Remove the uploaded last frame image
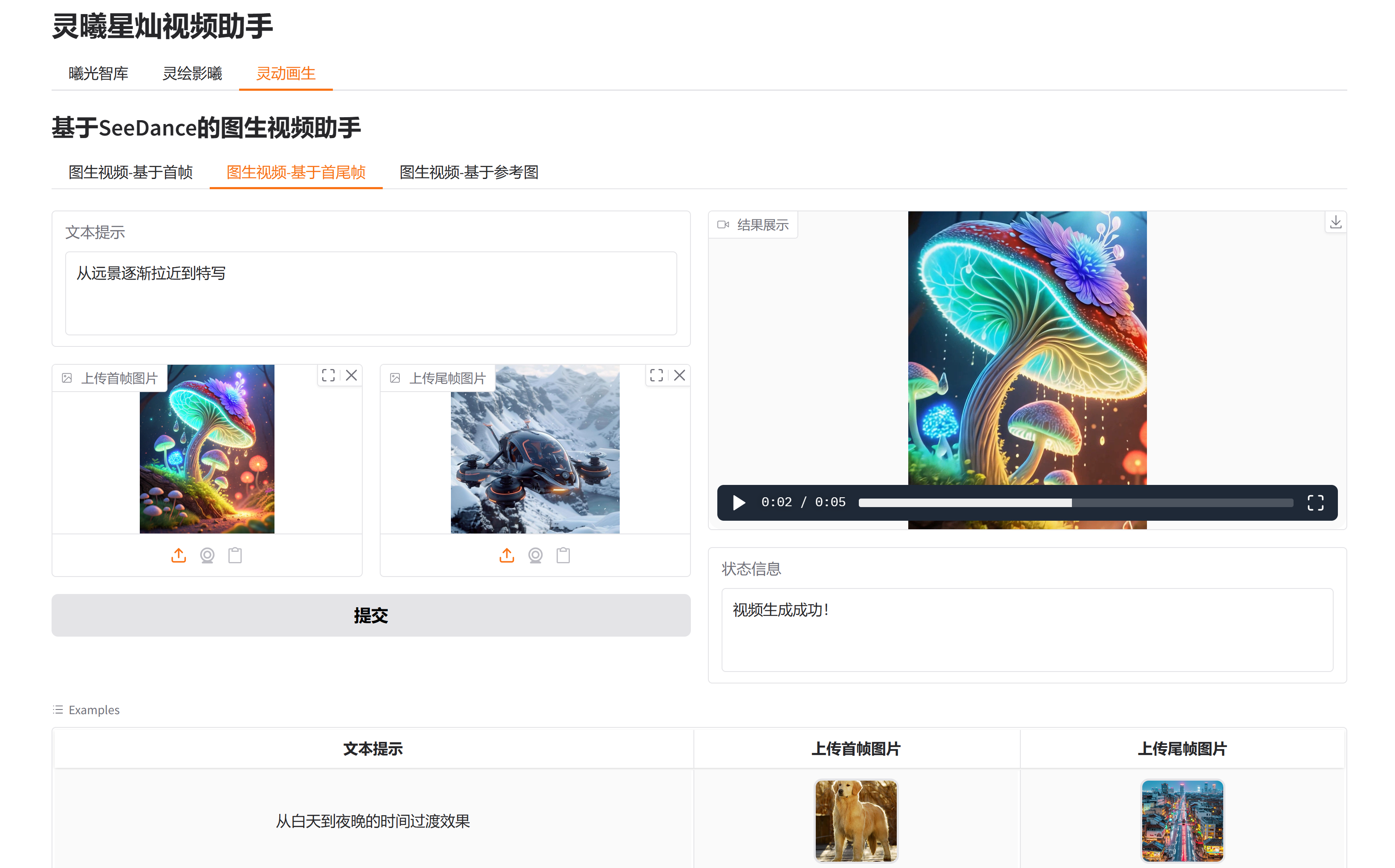The height and width of the screenshot is (868, 1395). 679,375
